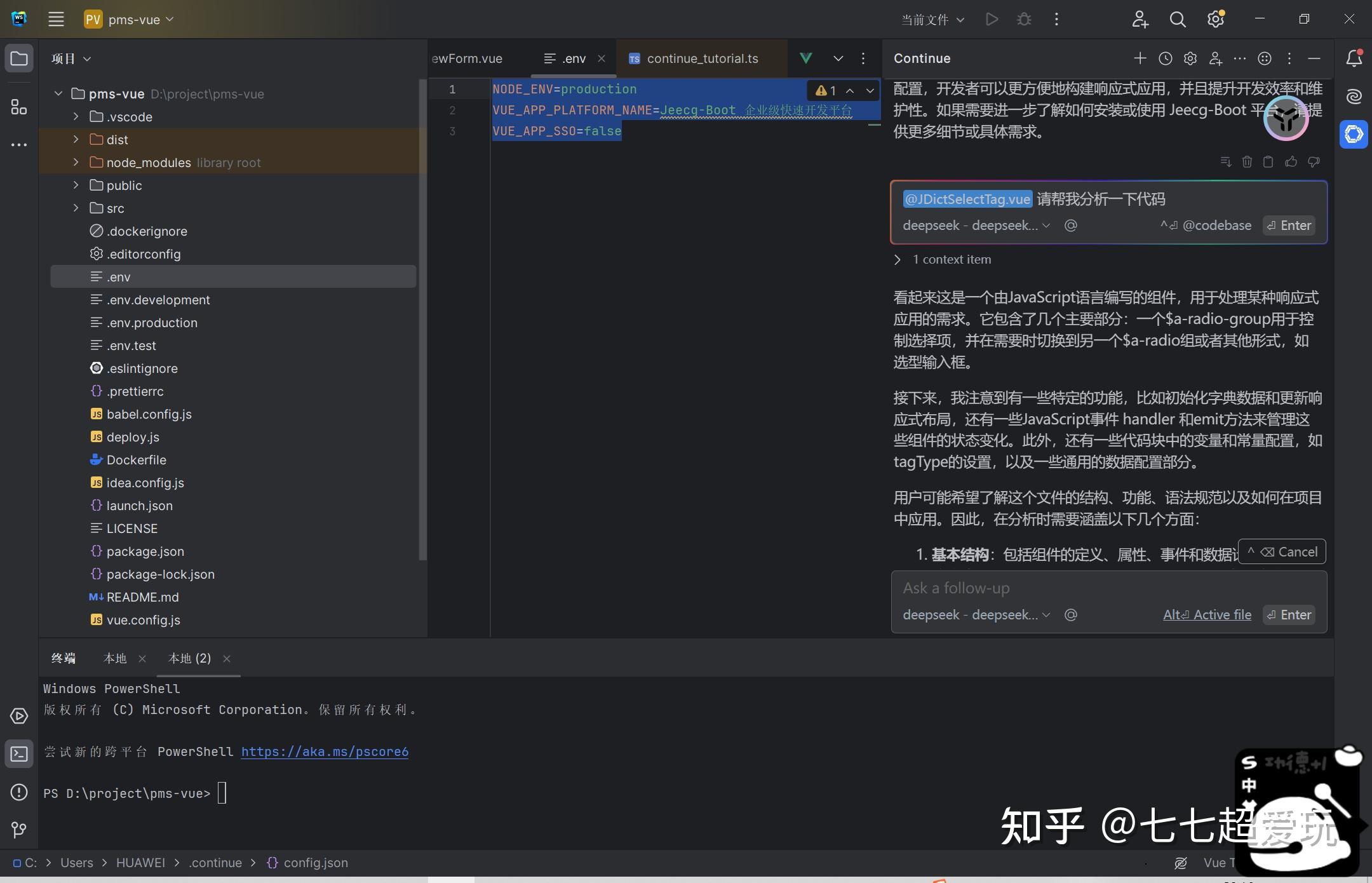Switch to 本地 terminal tab

pyautogui.click(x=115, y=658)
